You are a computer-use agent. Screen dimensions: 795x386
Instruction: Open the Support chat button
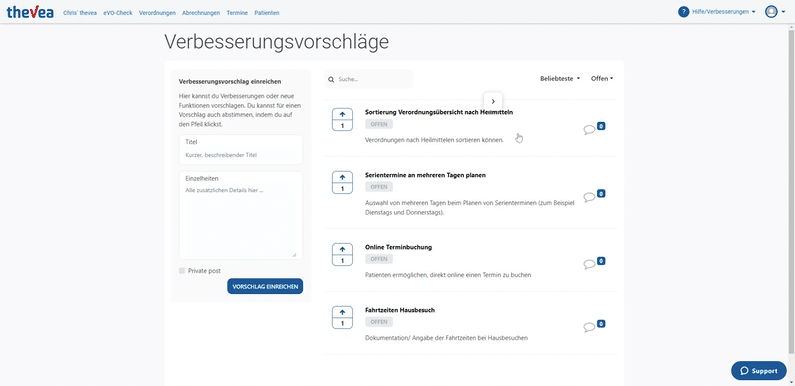pos(758,371)
